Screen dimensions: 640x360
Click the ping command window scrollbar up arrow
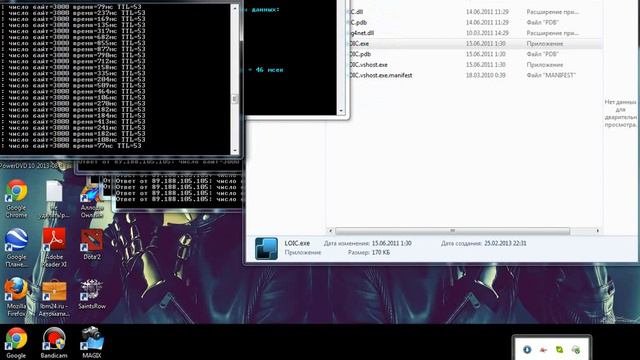235,8
